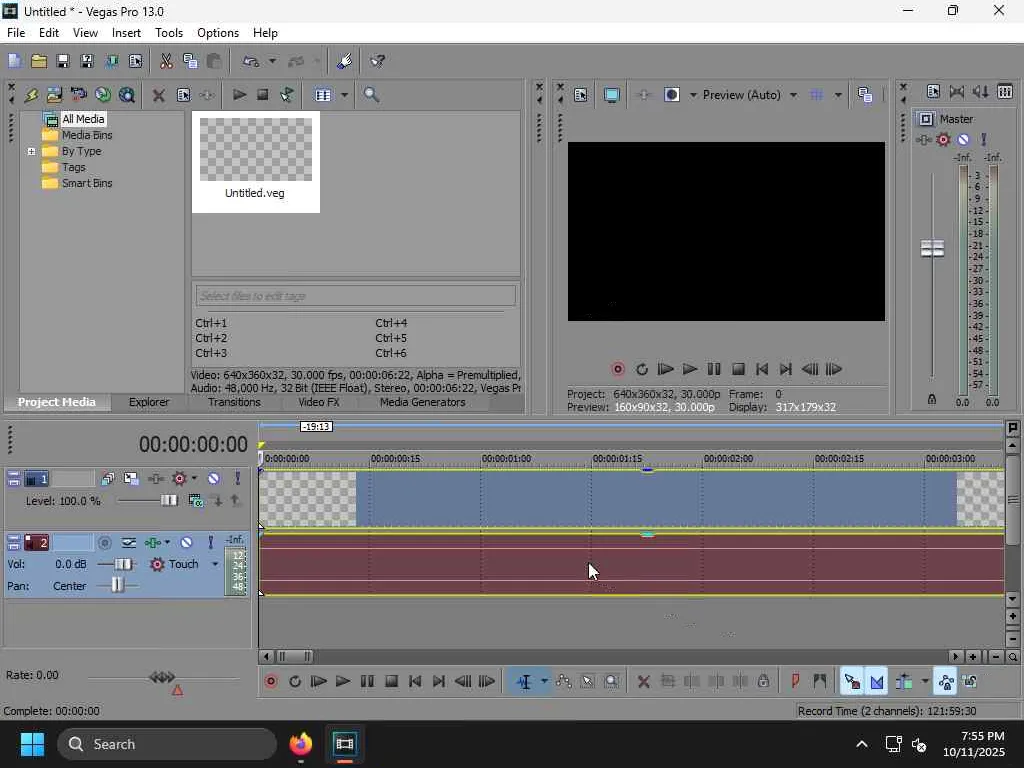
Task: Open Project Properties from the main toolbar
Action: tap(136, 61)
